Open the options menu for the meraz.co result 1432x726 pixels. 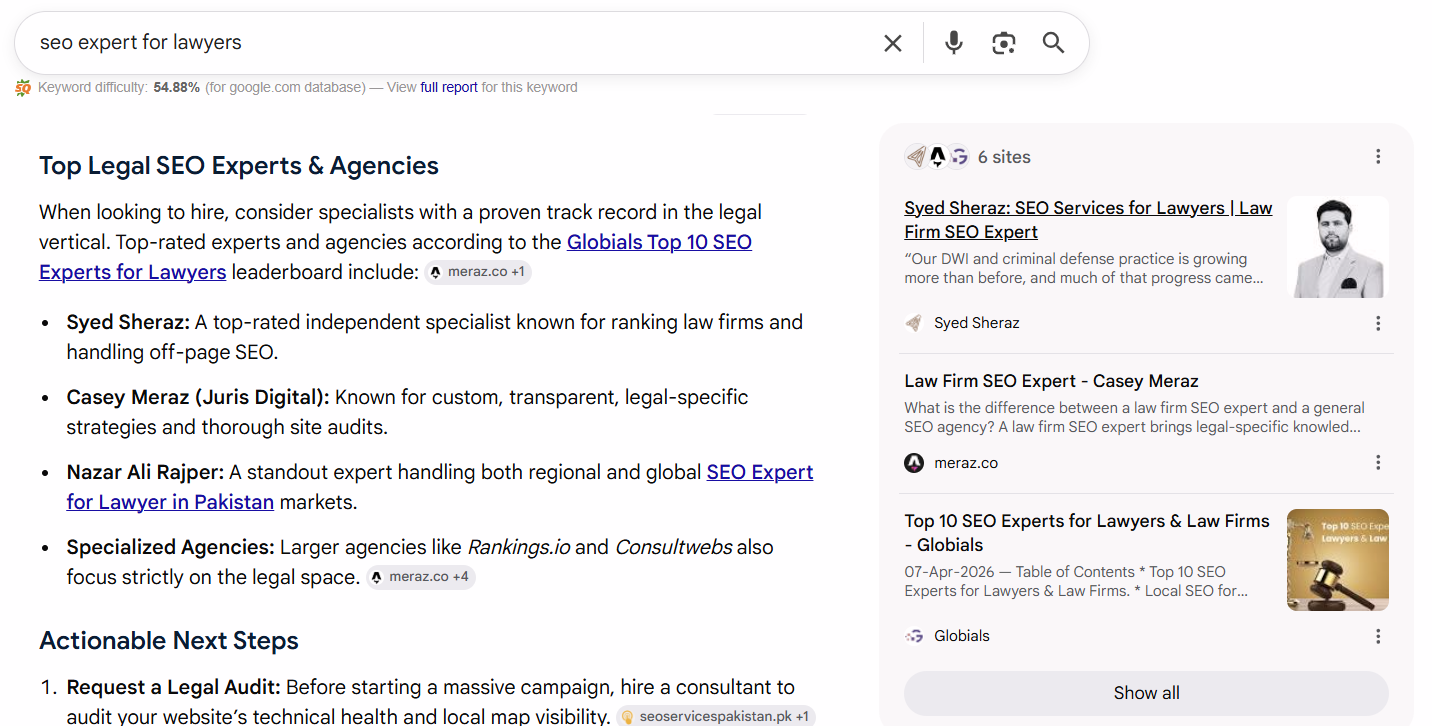1378,463
